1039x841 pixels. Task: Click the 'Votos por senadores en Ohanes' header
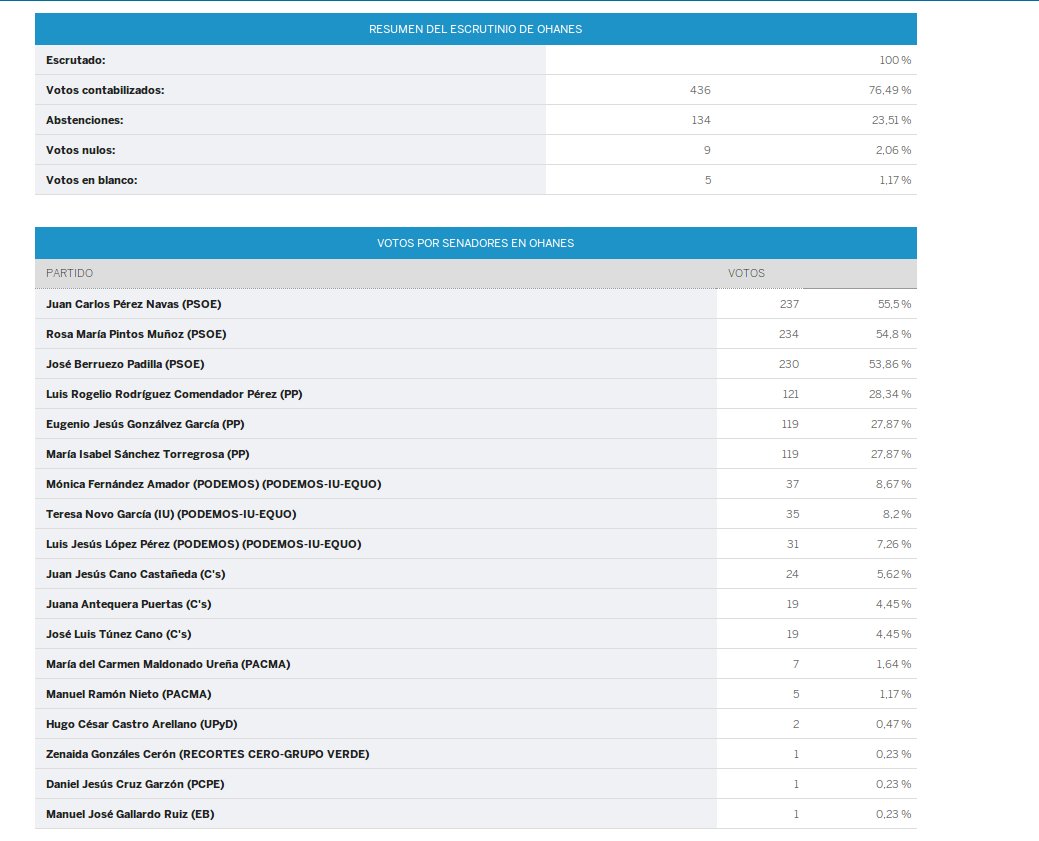tap(475, 243)
